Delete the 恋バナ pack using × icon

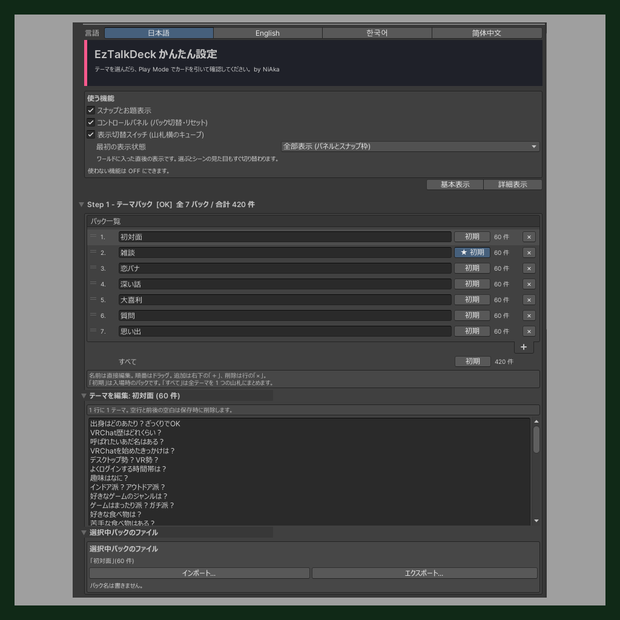point(529,268)
